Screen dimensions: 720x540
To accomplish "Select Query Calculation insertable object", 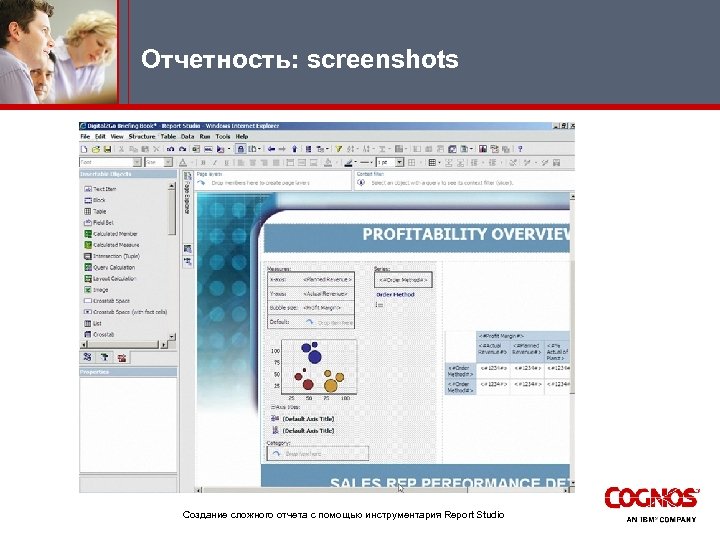I will point(110,267).
